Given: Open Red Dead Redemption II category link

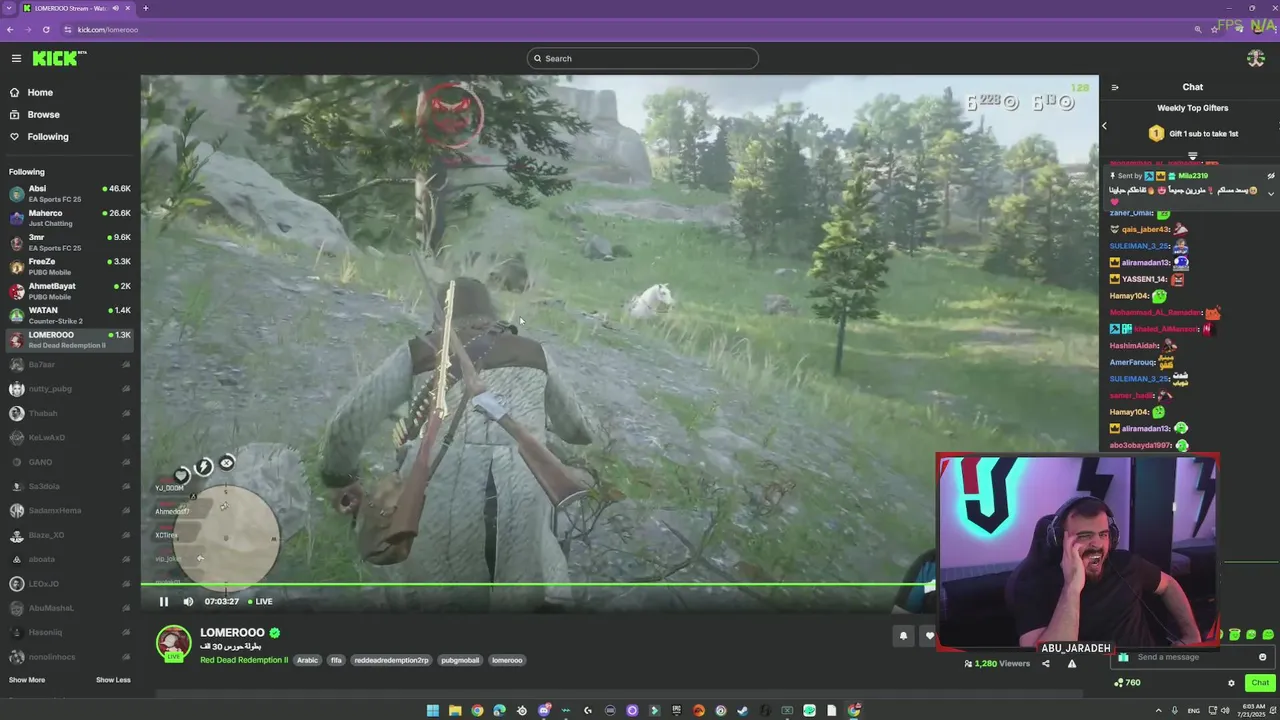Looking at the screenshot, I should (x=244, y=660).
